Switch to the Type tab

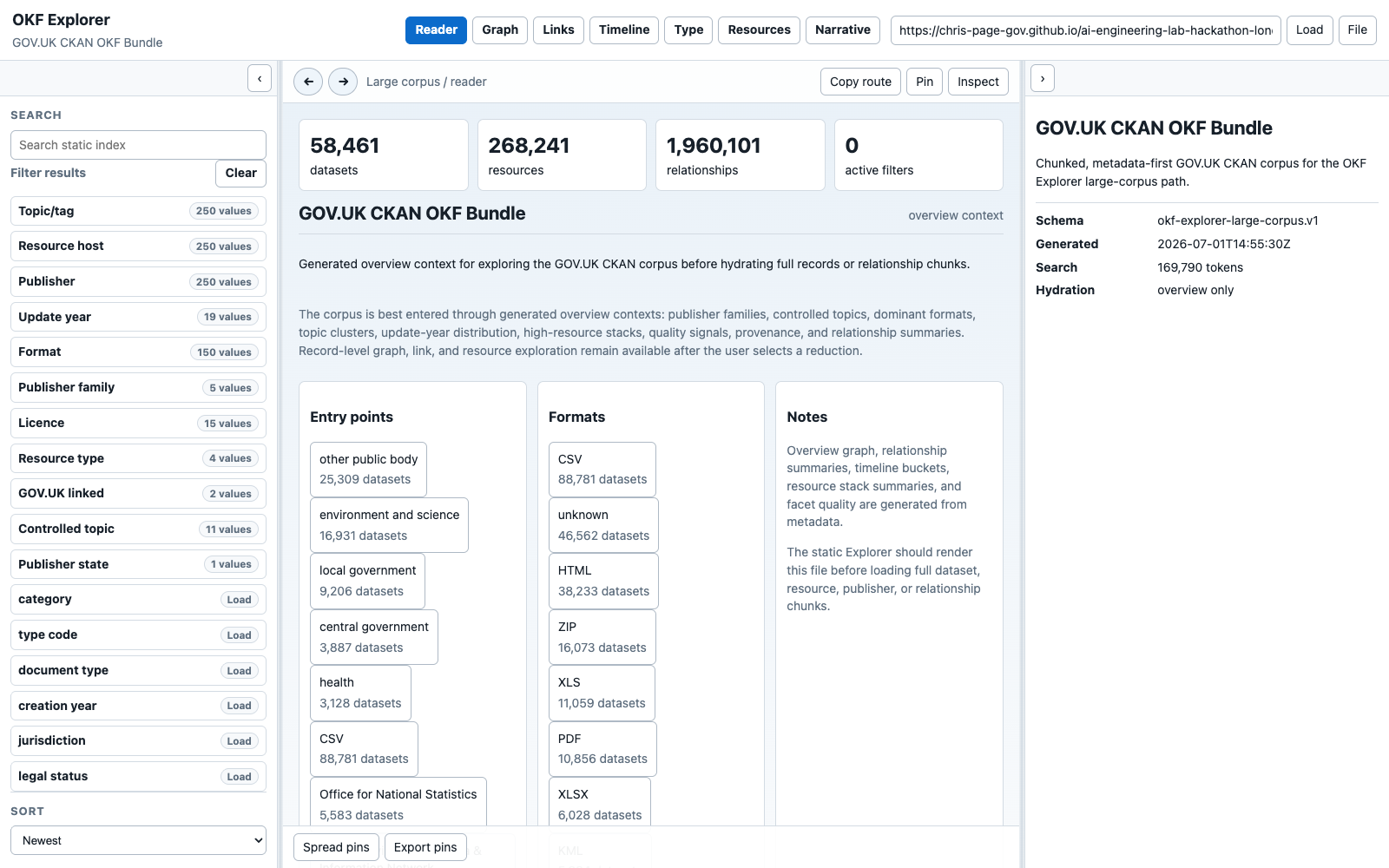689,30
